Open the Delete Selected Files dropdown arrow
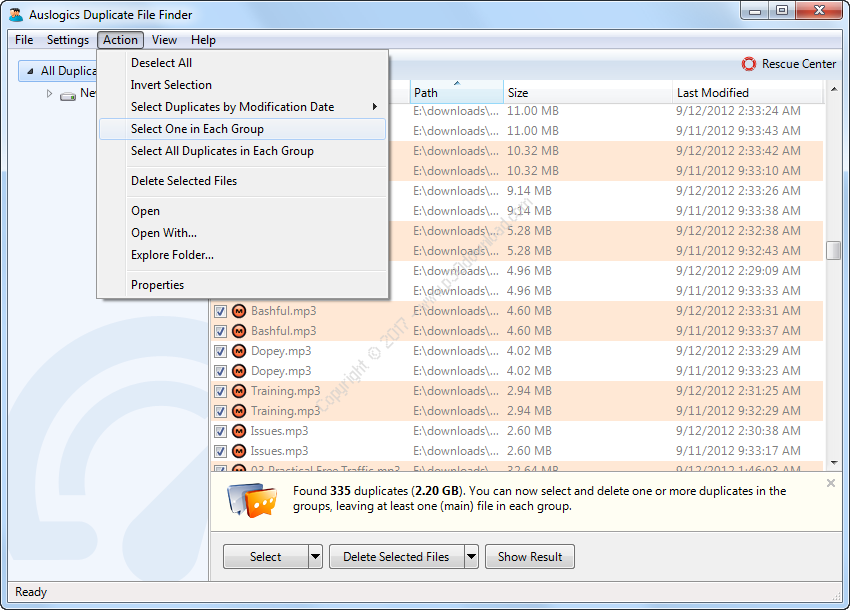 [471, 557]
